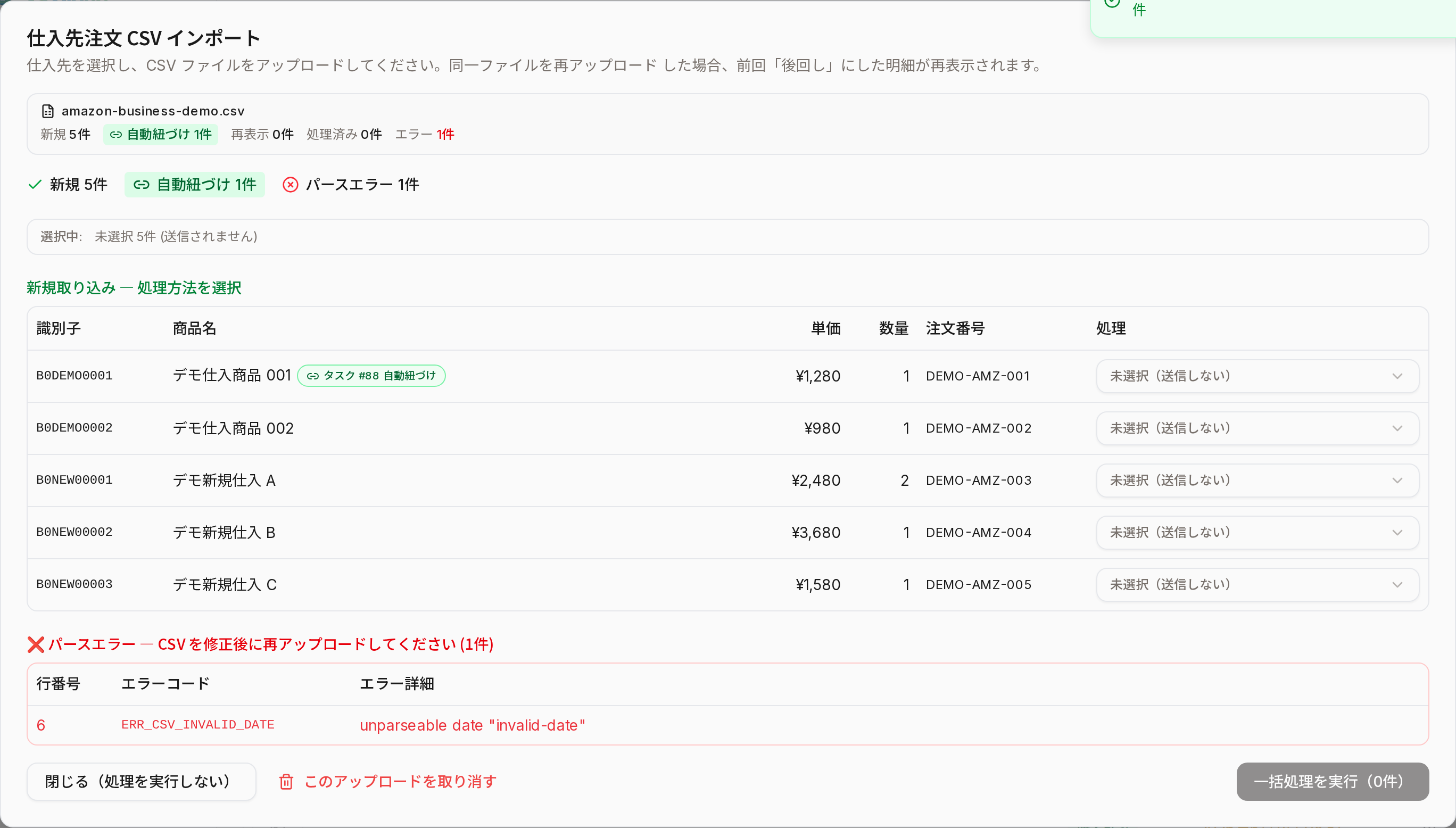The width and height of the screenshot is (1456, 828).
Task: Click product name デモ新規仕入 C
Action: (225, 585)
